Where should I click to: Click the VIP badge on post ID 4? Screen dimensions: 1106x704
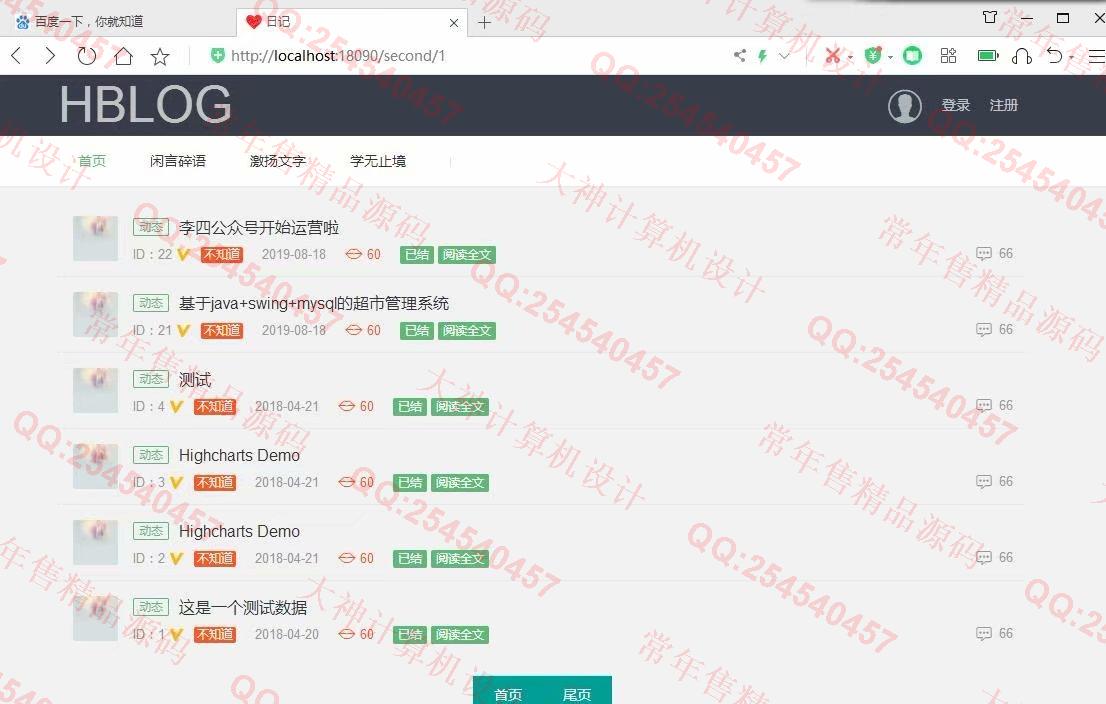click(176, 407)
